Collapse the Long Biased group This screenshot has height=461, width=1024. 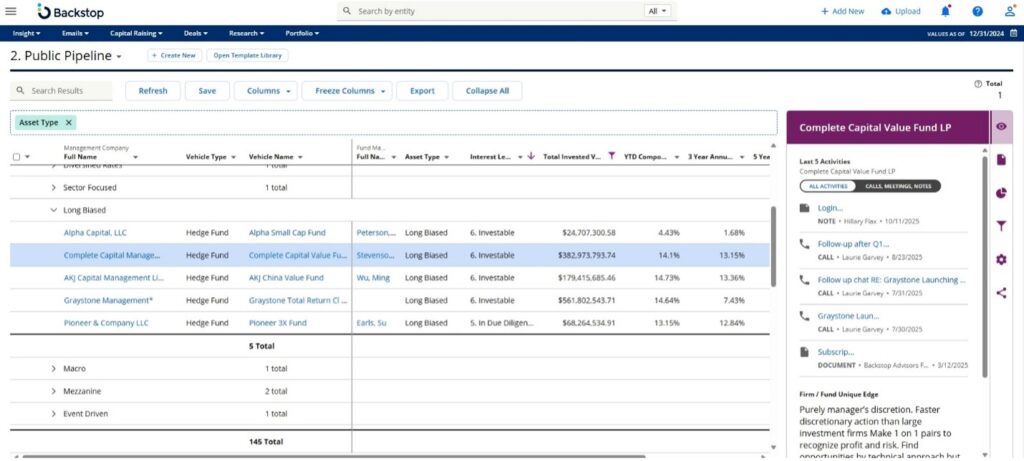tap(53, 210)
